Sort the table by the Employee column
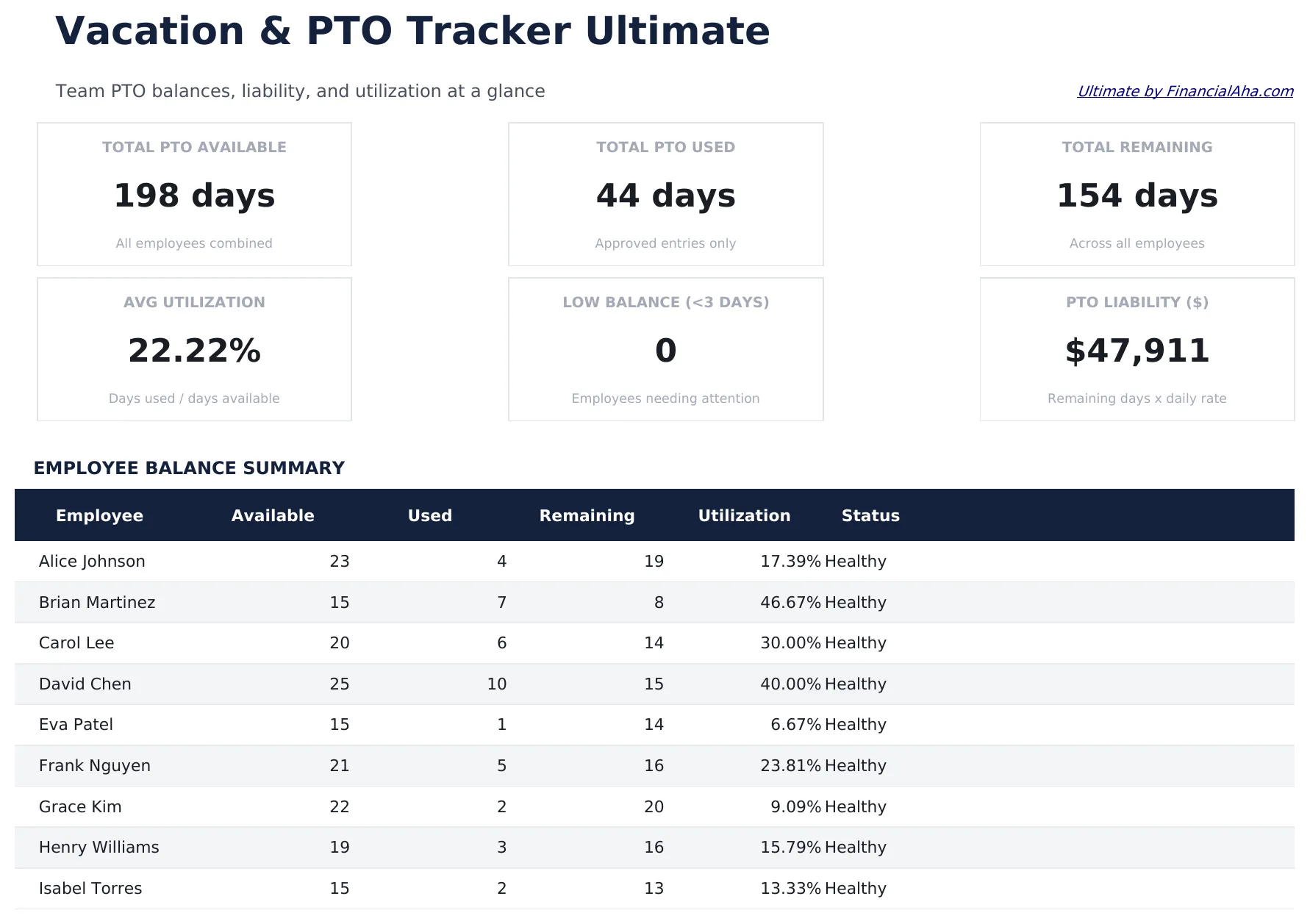The image size is (1310, 924). pos(99,515)
